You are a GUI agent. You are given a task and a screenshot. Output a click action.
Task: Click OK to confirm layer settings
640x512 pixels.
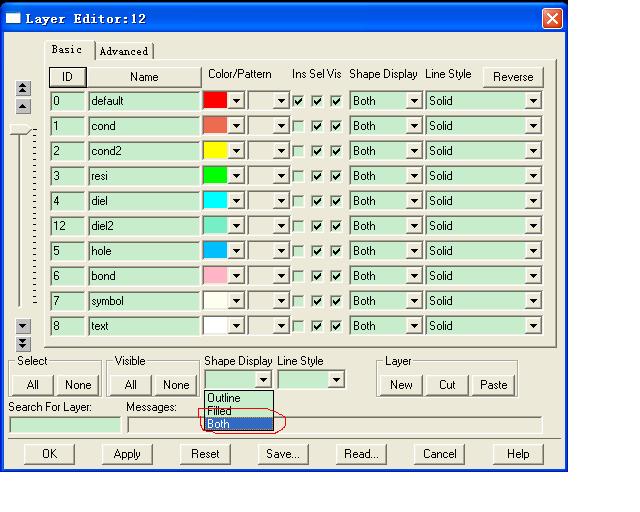pyautogui.click(x=49, y=454)
